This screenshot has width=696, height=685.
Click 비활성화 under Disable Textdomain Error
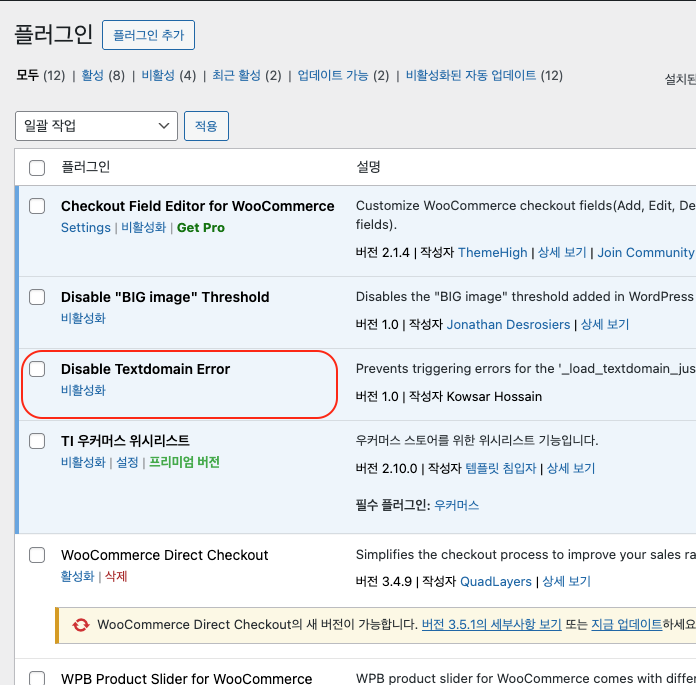(83, 390)
